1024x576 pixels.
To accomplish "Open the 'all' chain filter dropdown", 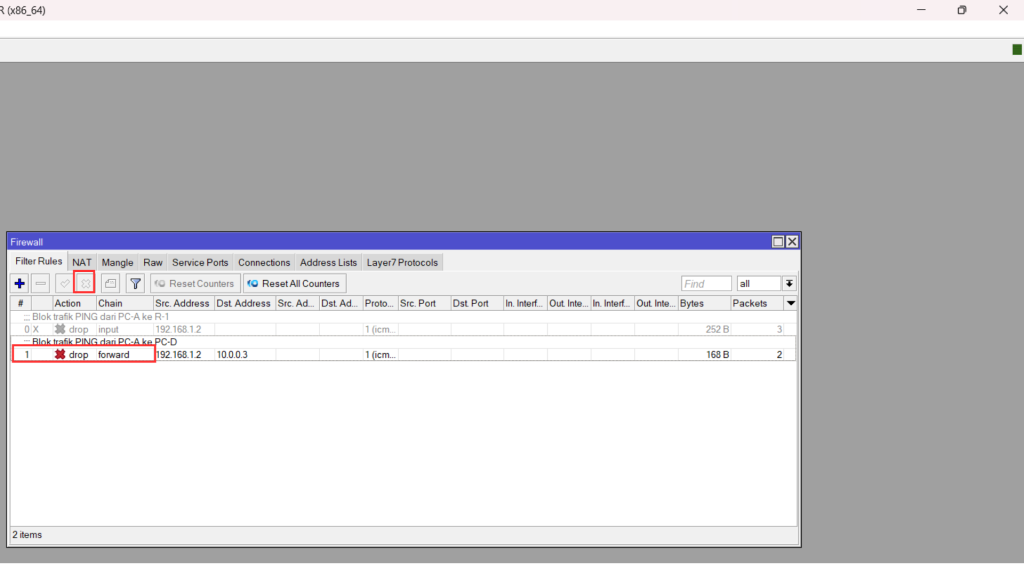I will pos(789,284).
